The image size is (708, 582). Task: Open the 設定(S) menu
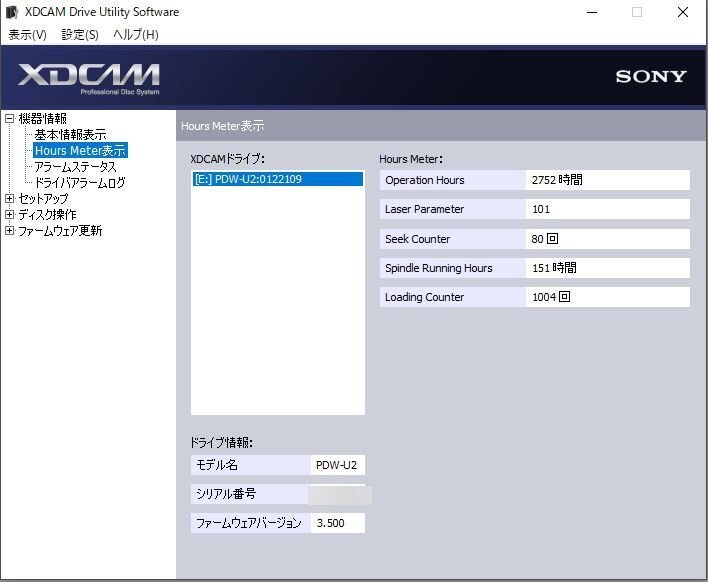tap(80, 35)
